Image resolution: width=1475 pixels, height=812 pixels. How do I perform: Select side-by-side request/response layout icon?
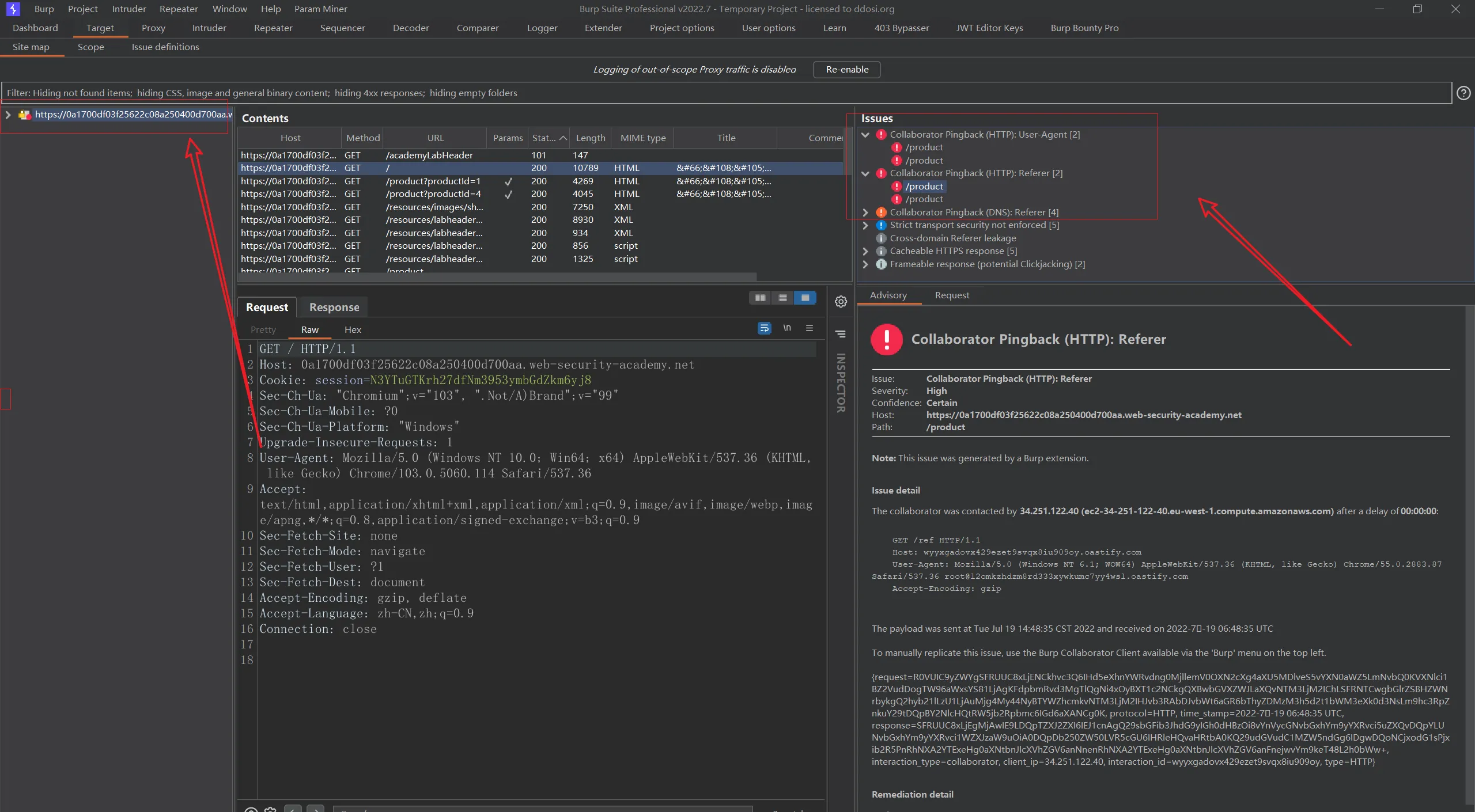760,298
